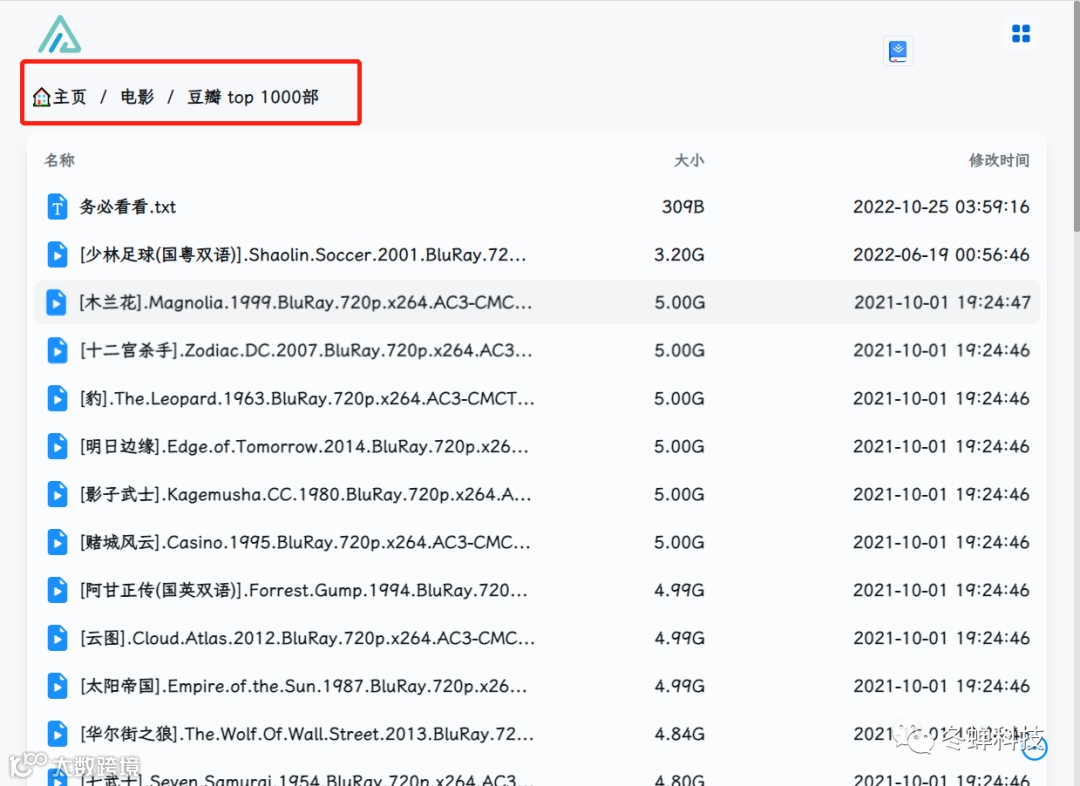Click video icon for Magnolia file
The width and height of the screenshot is (1080, 786).
coord(56,302)
